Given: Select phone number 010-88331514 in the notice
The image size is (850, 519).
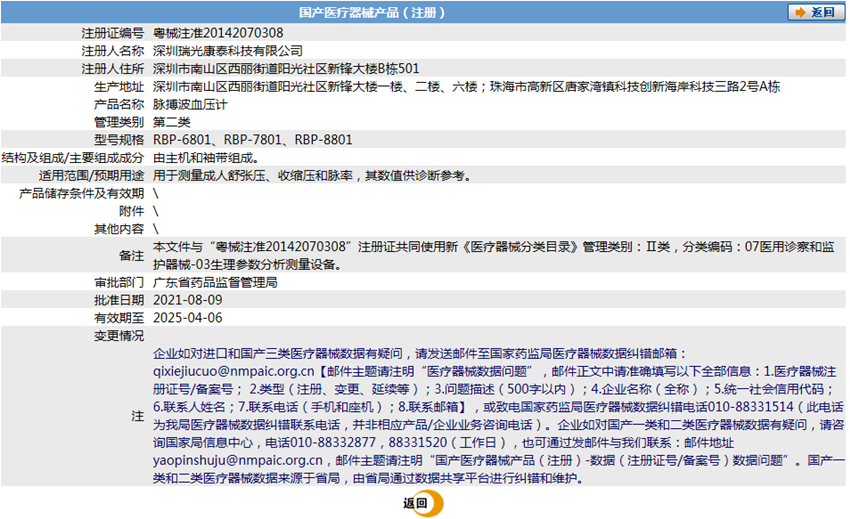Looking at the screenshot, I should [751, 407].
